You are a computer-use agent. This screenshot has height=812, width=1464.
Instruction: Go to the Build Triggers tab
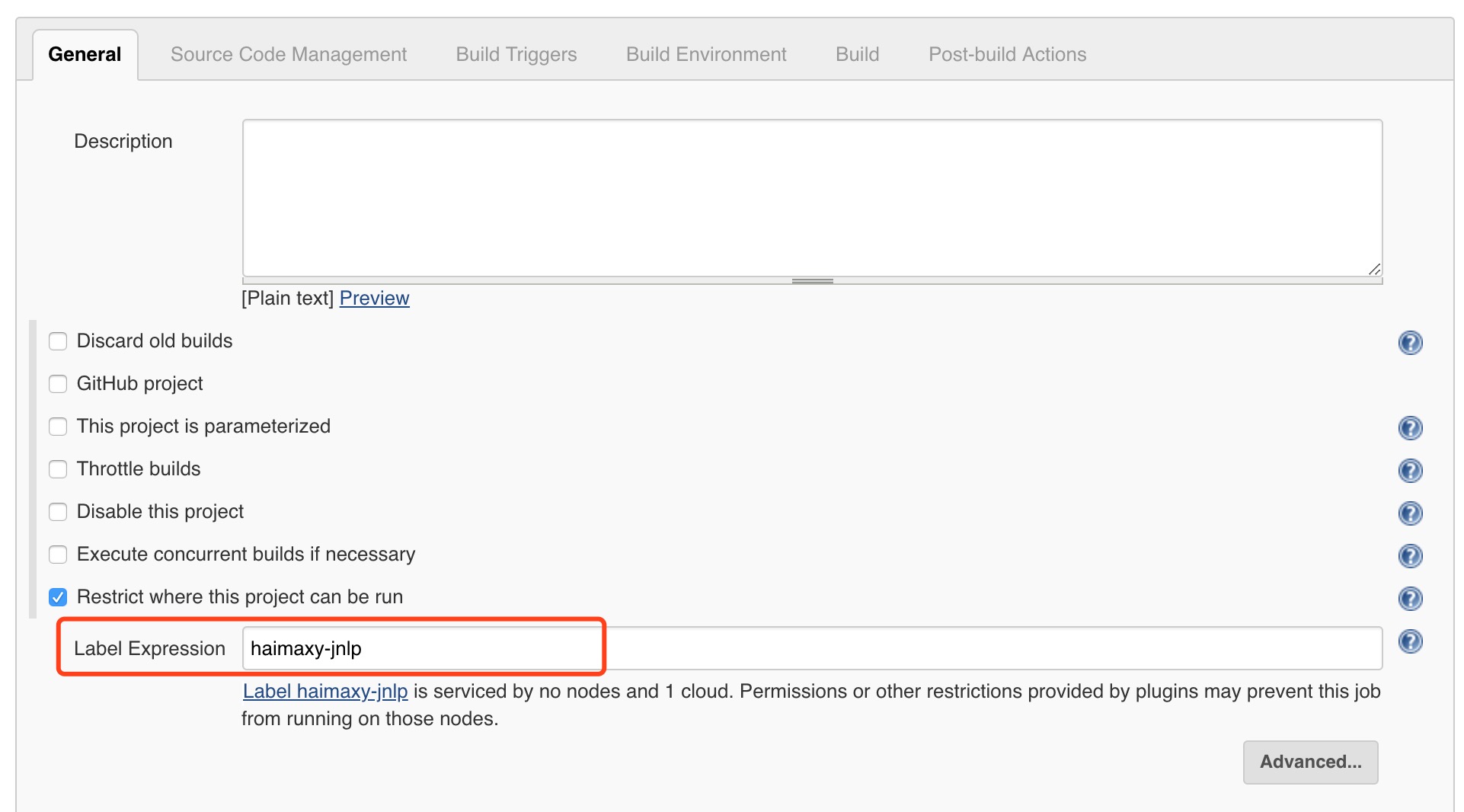point(516,55)
